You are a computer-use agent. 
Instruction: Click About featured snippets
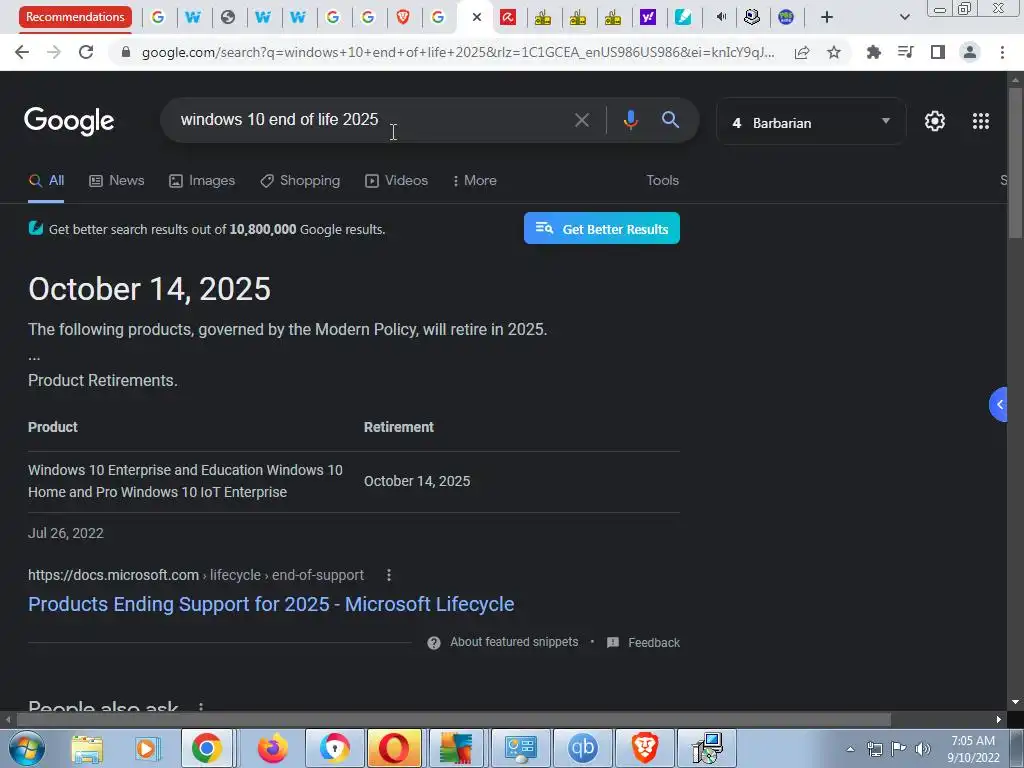point(514,642)
